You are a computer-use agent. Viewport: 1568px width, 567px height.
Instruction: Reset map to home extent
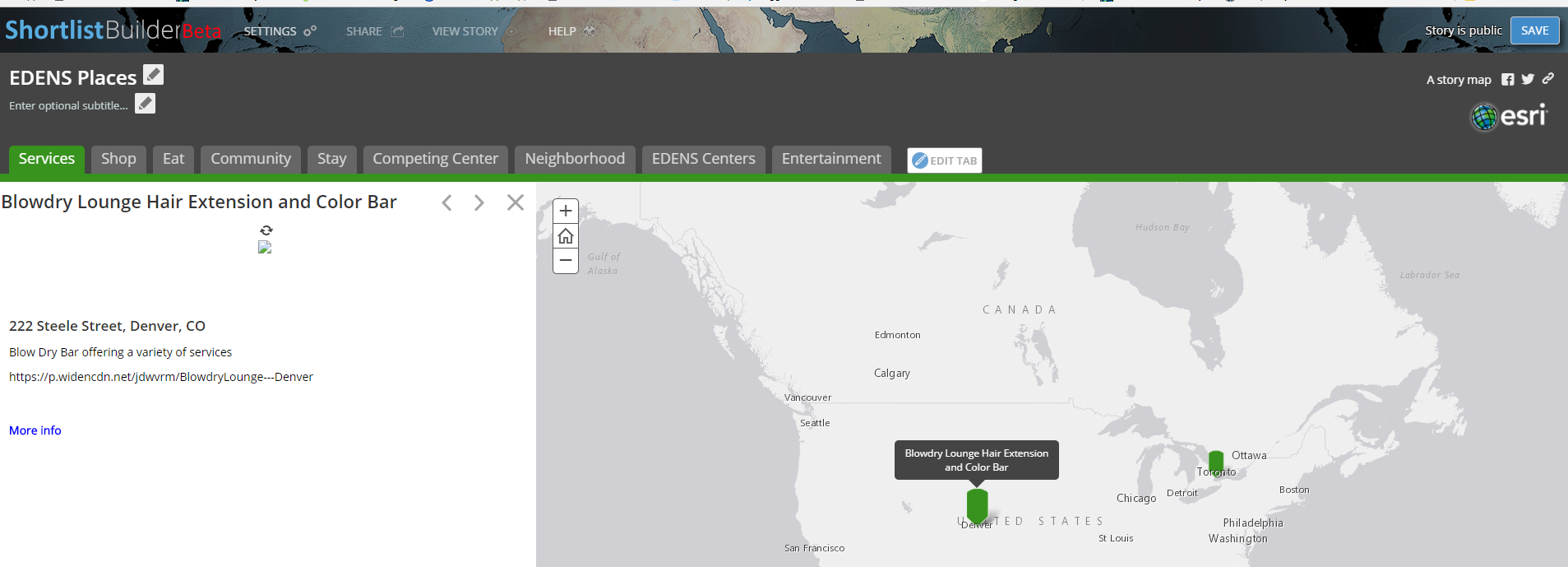point(566,236)
